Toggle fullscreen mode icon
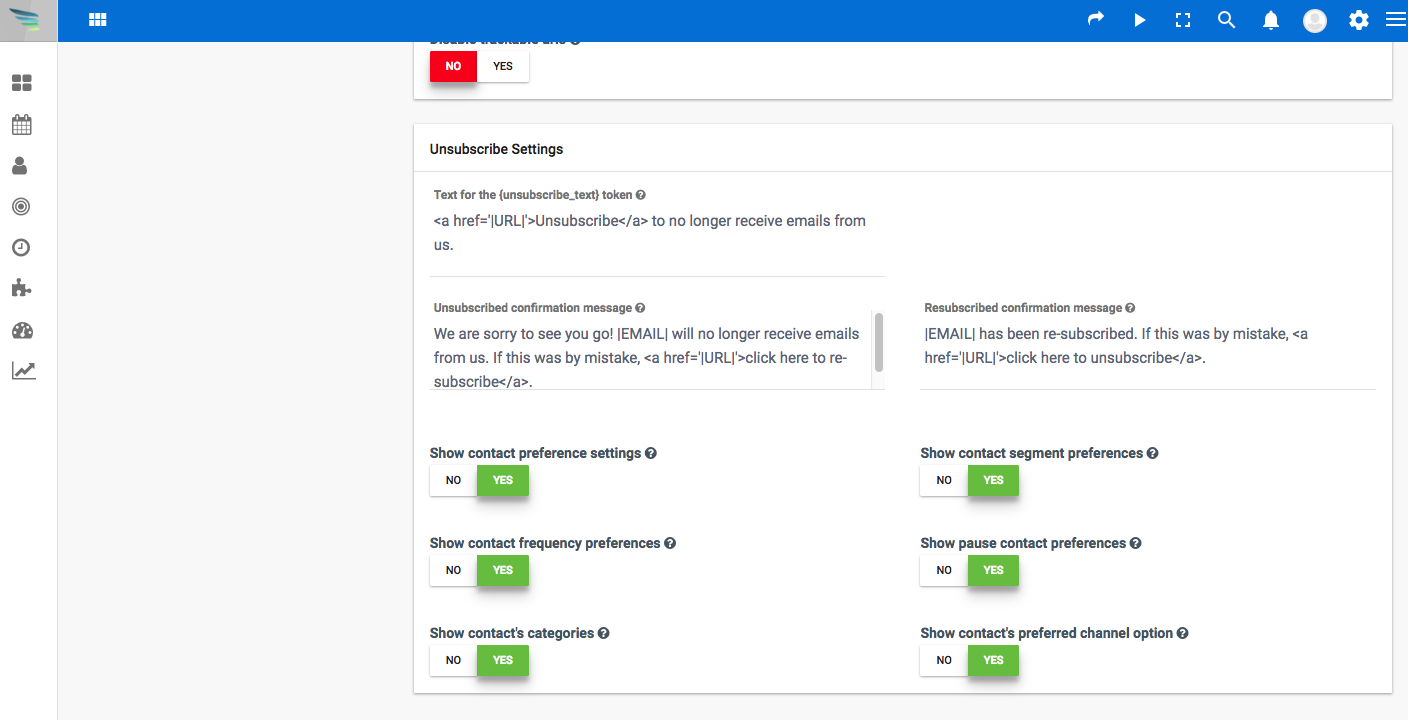This screenshot has height=720, width=1408. (1183, 20)
